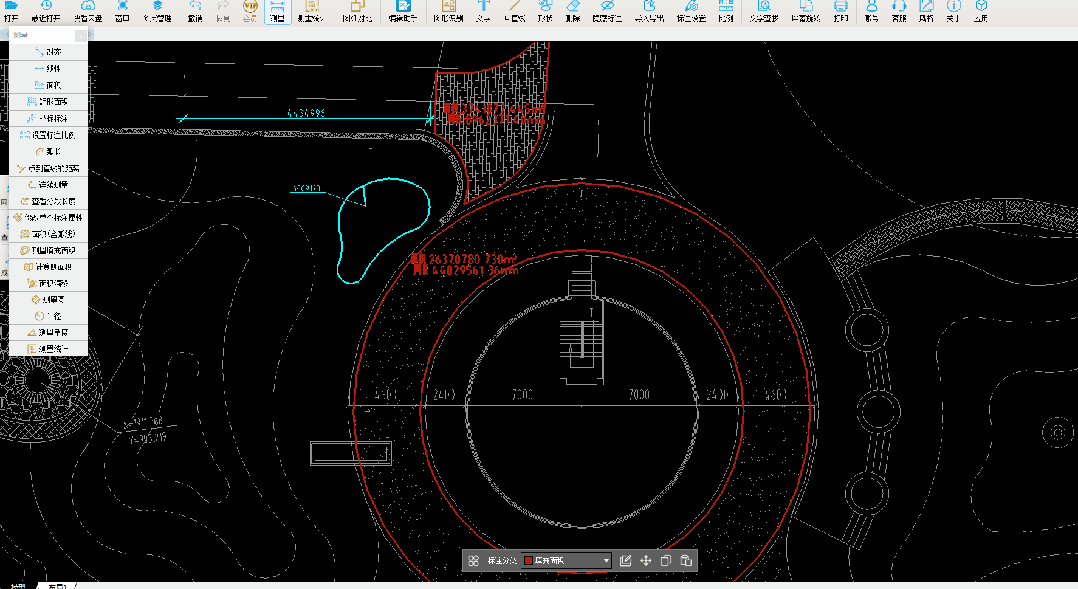Choose the Radius clock-icon menu item
Screen dimensions: 1078x589
coord(48,316)
